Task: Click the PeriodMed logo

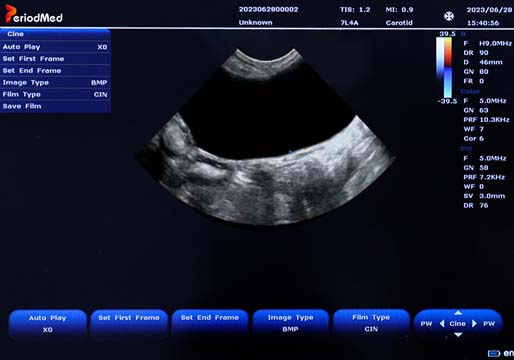Action: (x=34, y=14)
